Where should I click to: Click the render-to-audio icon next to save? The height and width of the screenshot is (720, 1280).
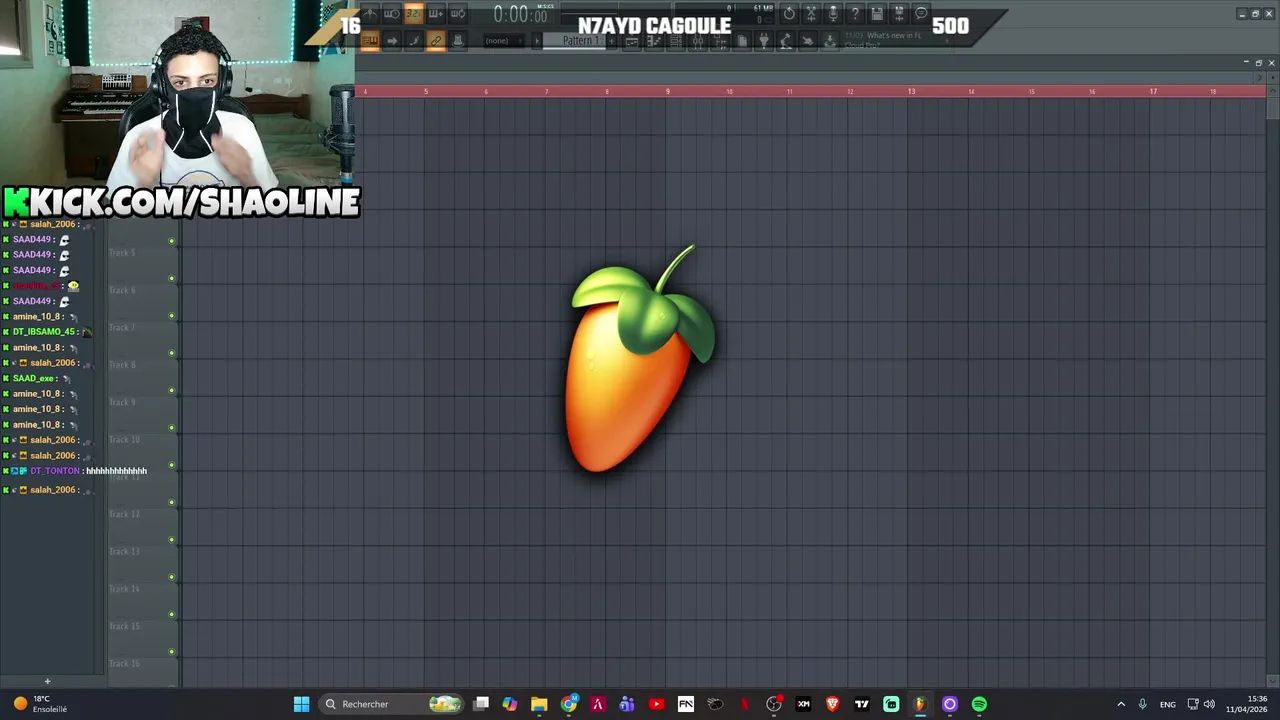899,13
